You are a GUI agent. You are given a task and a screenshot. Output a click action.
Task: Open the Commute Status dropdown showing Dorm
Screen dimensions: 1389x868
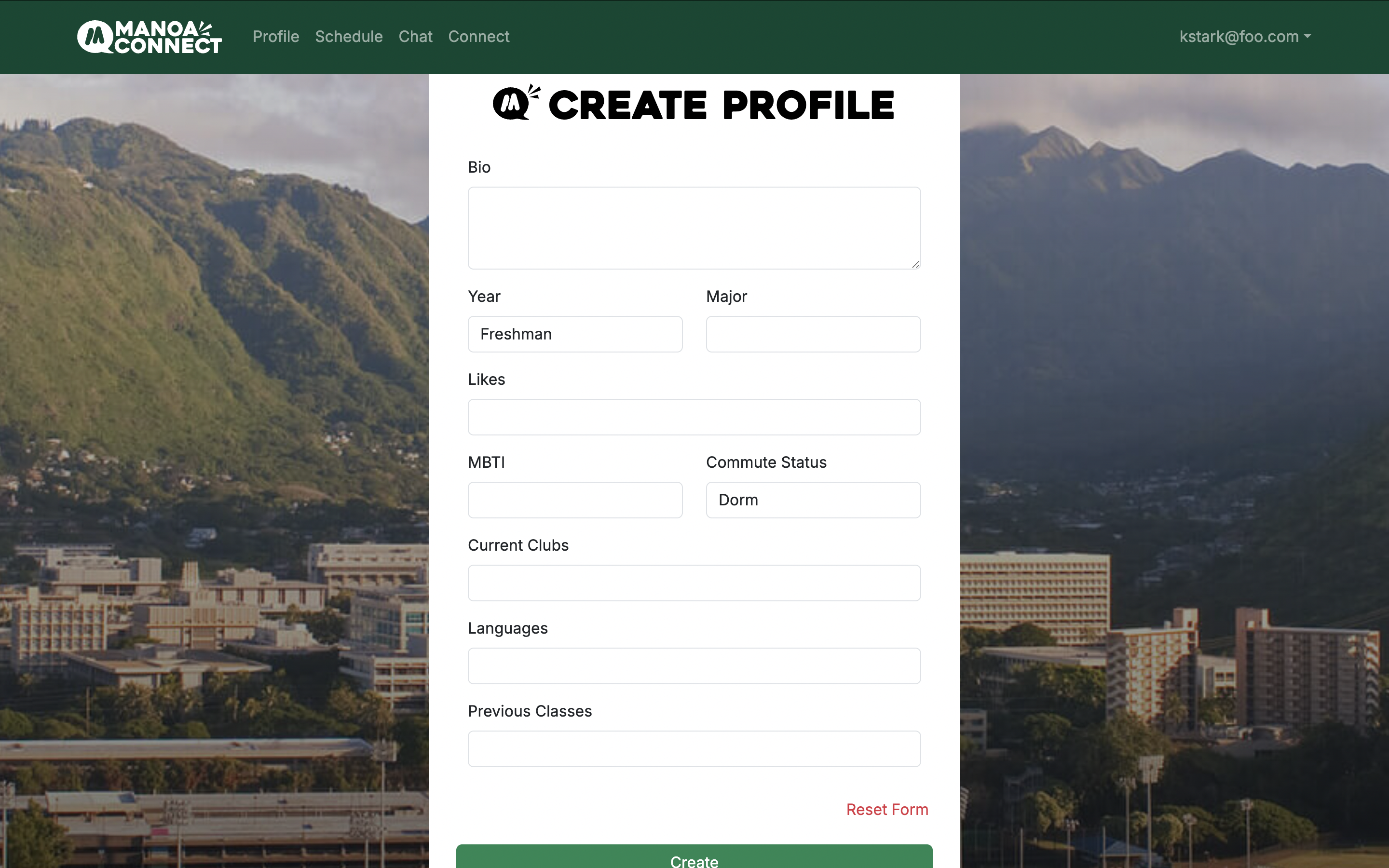(x=813, y=500)
